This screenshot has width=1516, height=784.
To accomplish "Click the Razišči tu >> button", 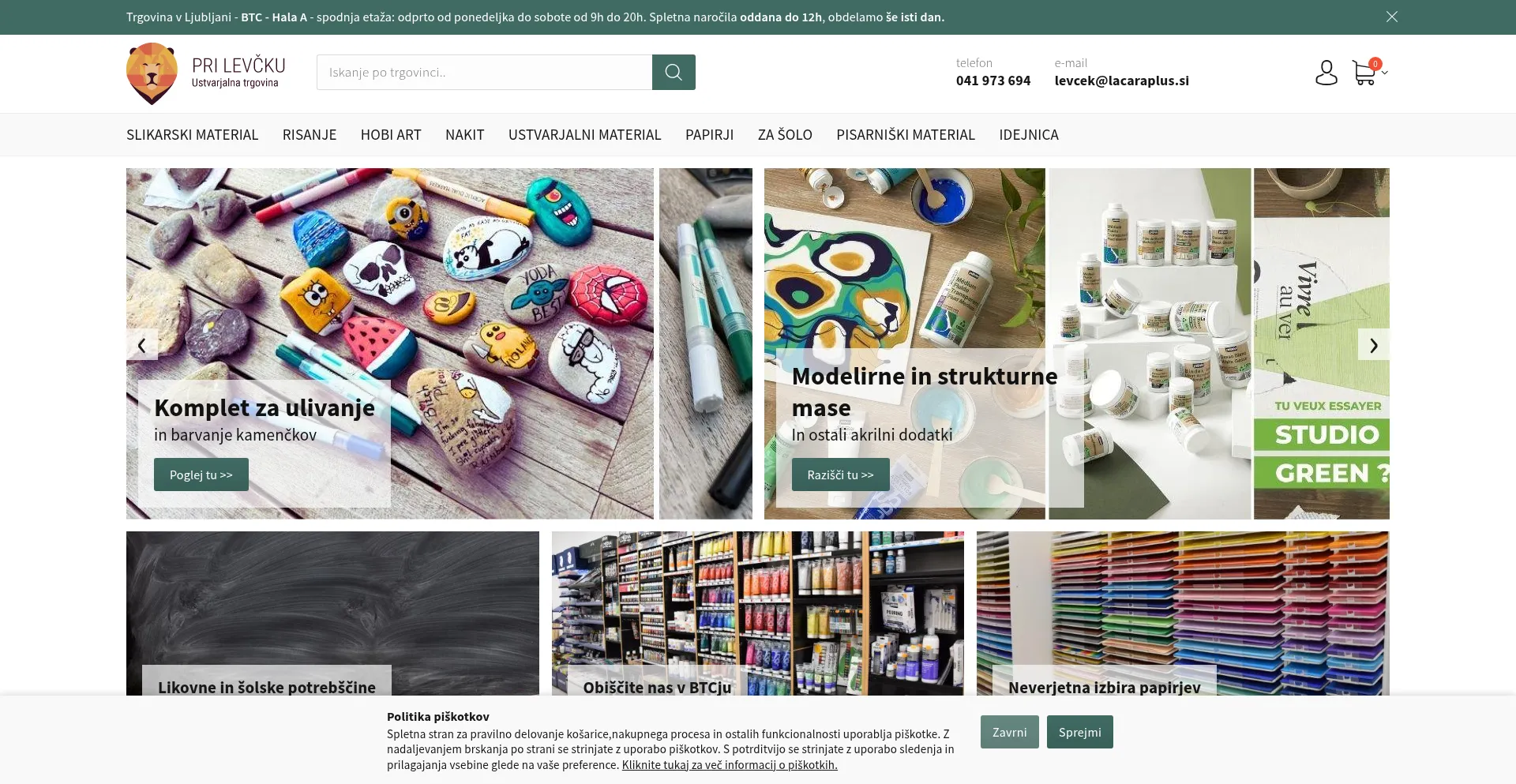I will click(840, 475).
